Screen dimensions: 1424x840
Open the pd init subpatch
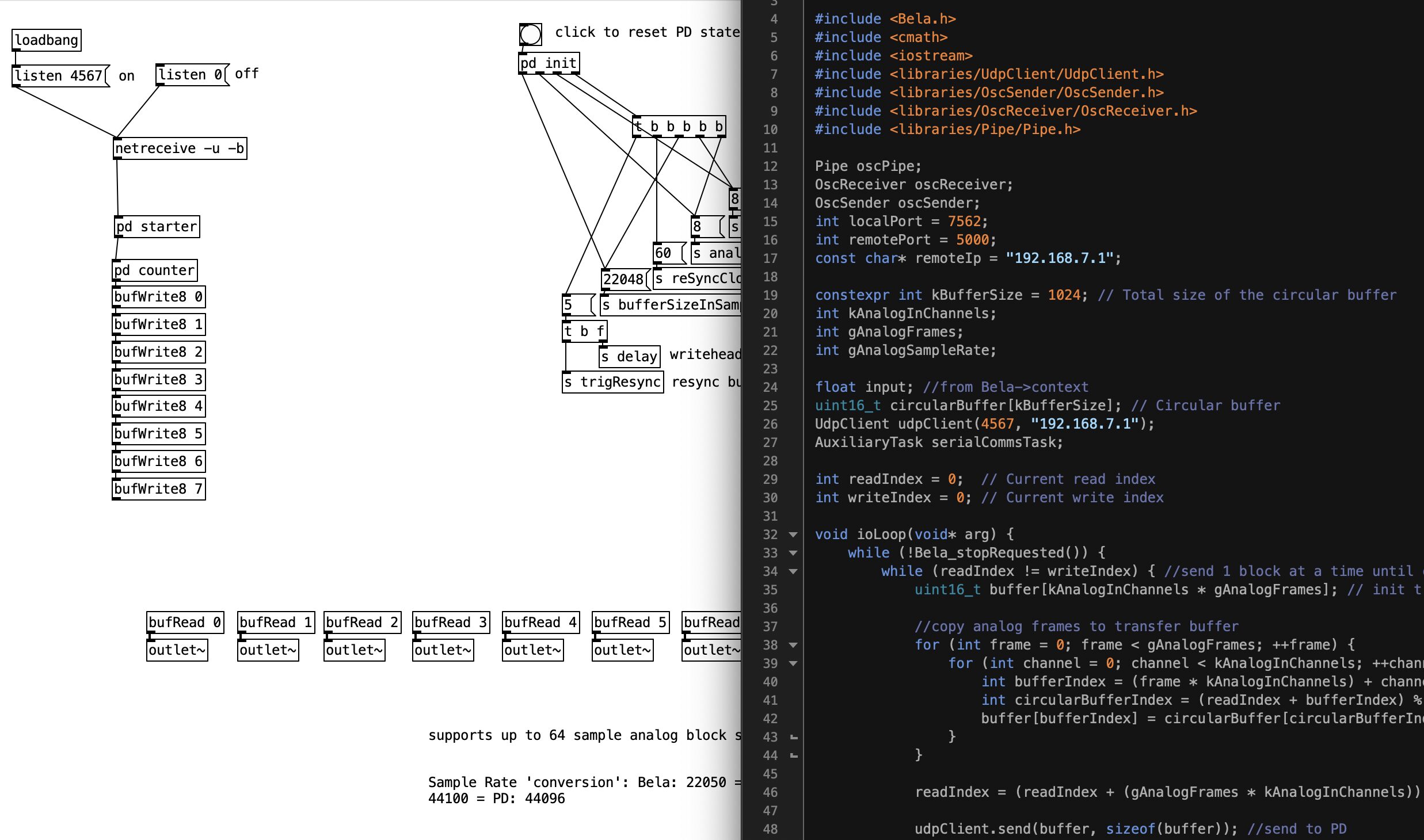coord(549,63)
